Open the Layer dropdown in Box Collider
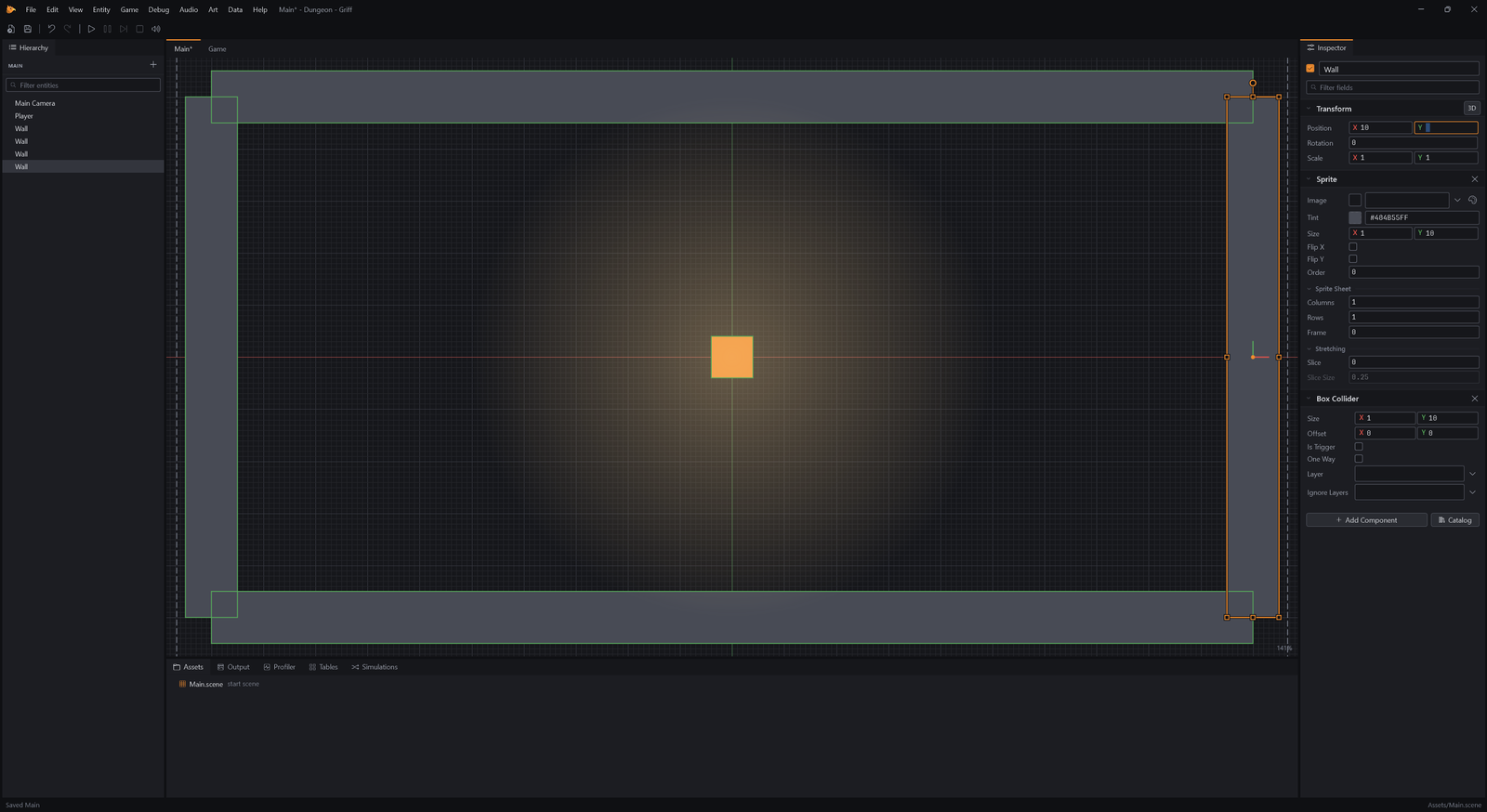1487x812 pixels. [1472, 474]
